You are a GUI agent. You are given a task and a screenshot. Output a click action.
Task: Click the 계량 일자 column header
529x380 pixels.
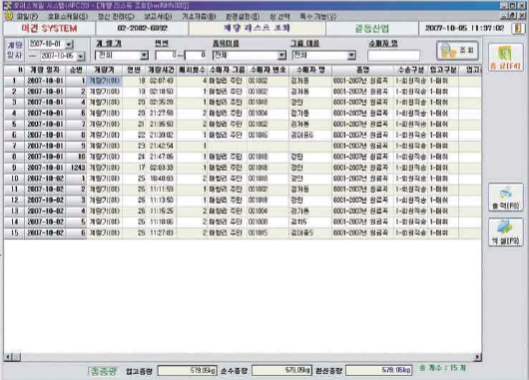45,70
